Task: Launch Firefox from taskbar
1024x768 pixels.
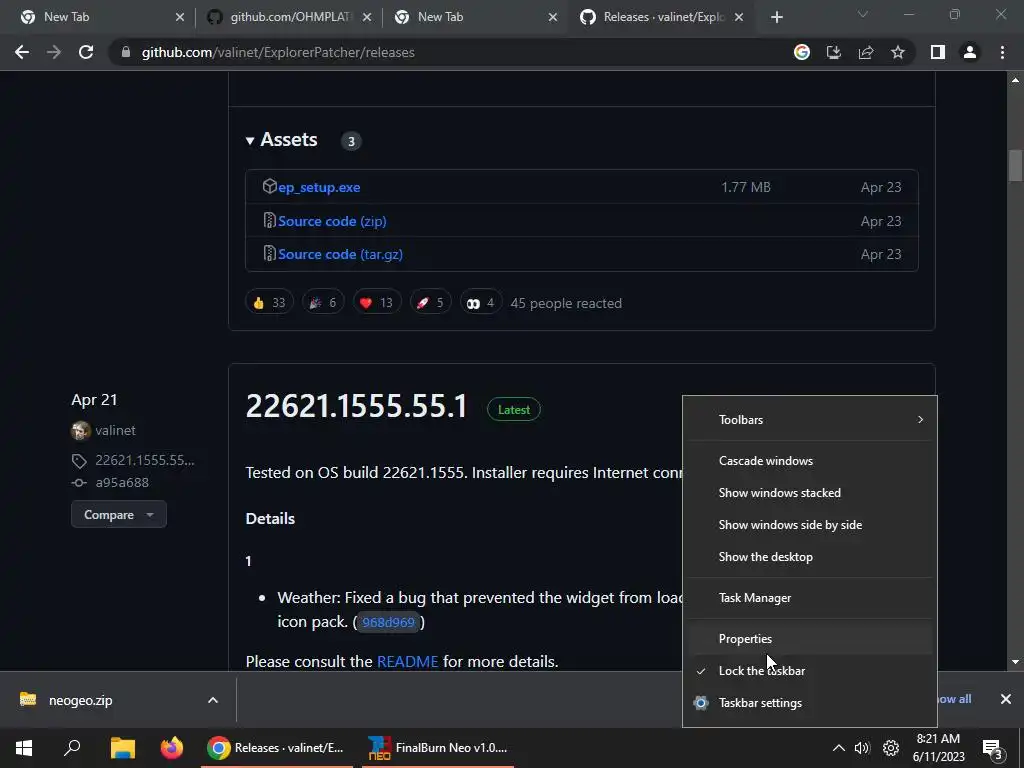Action: click(172, 748)
